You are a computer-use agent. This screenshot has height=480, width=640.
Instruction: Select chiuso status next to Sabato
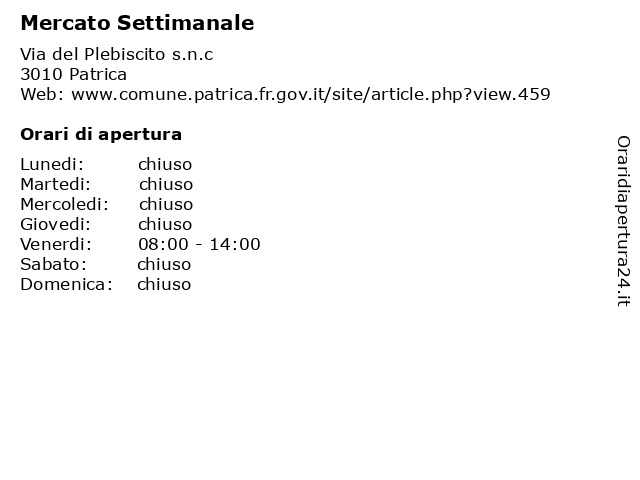pos(164,264)
